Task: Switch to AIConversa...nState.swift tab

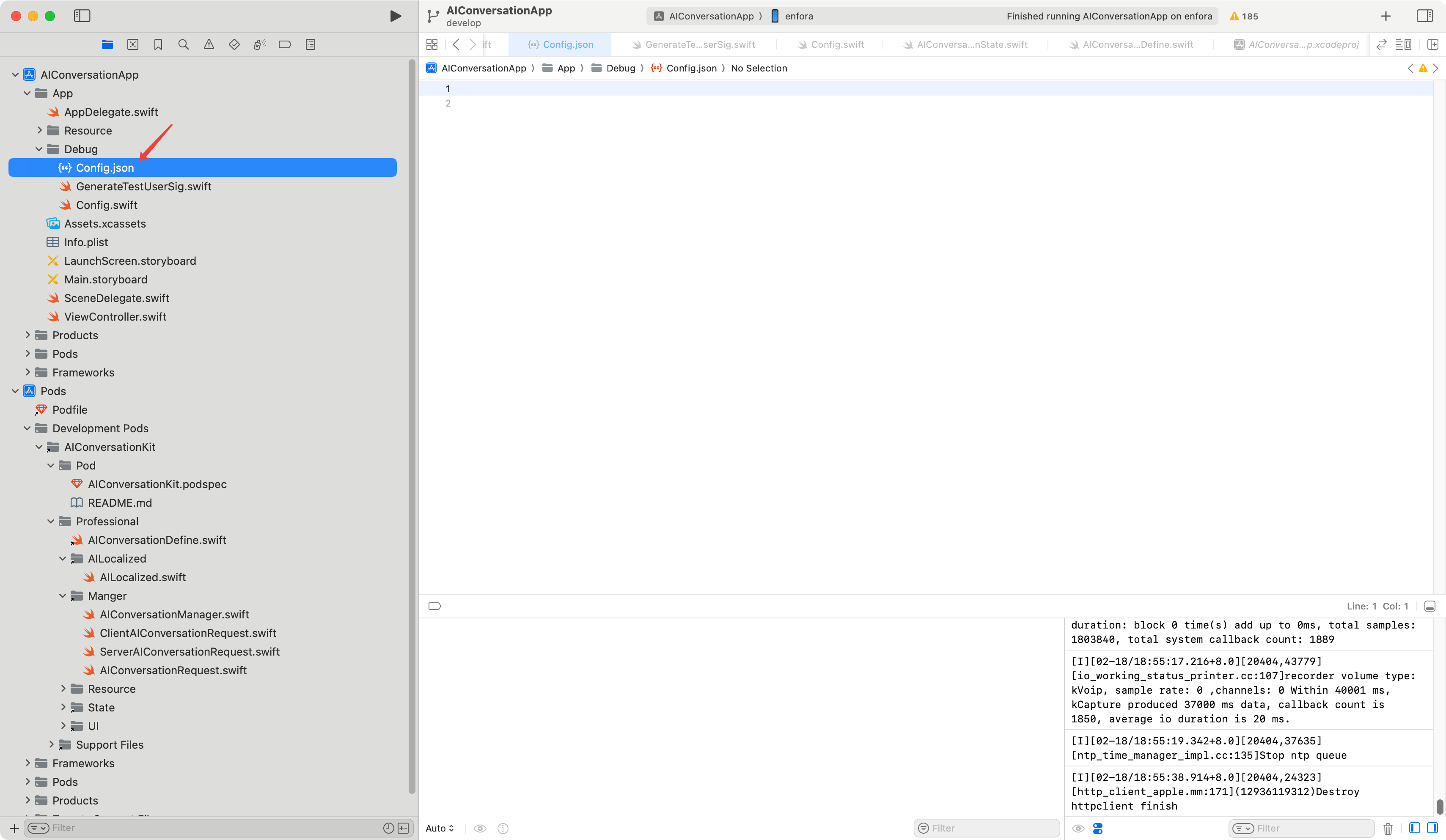Action: click(965, 44)
